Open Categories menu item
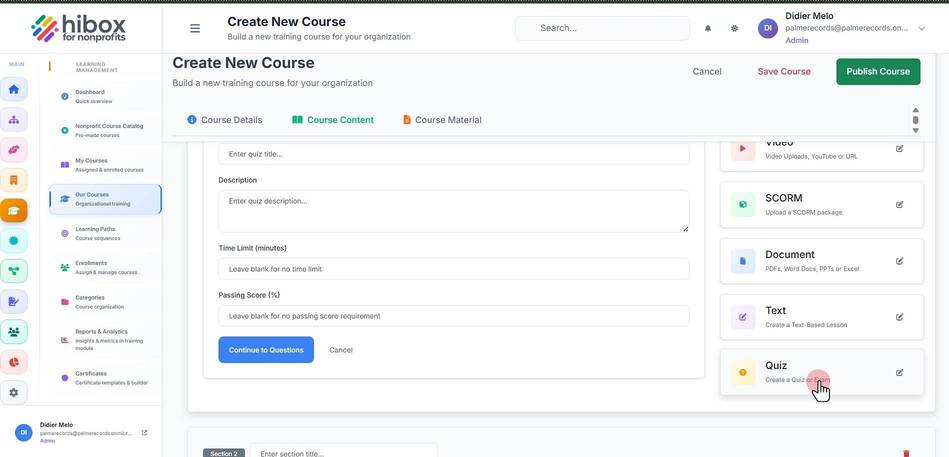This screenshot has height=457, width=949. pos(105,301)
